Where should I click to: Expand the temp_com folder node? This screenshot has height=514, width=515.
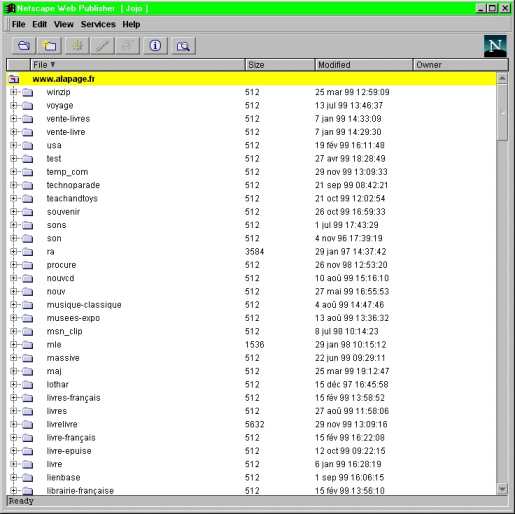pos(14,172)
